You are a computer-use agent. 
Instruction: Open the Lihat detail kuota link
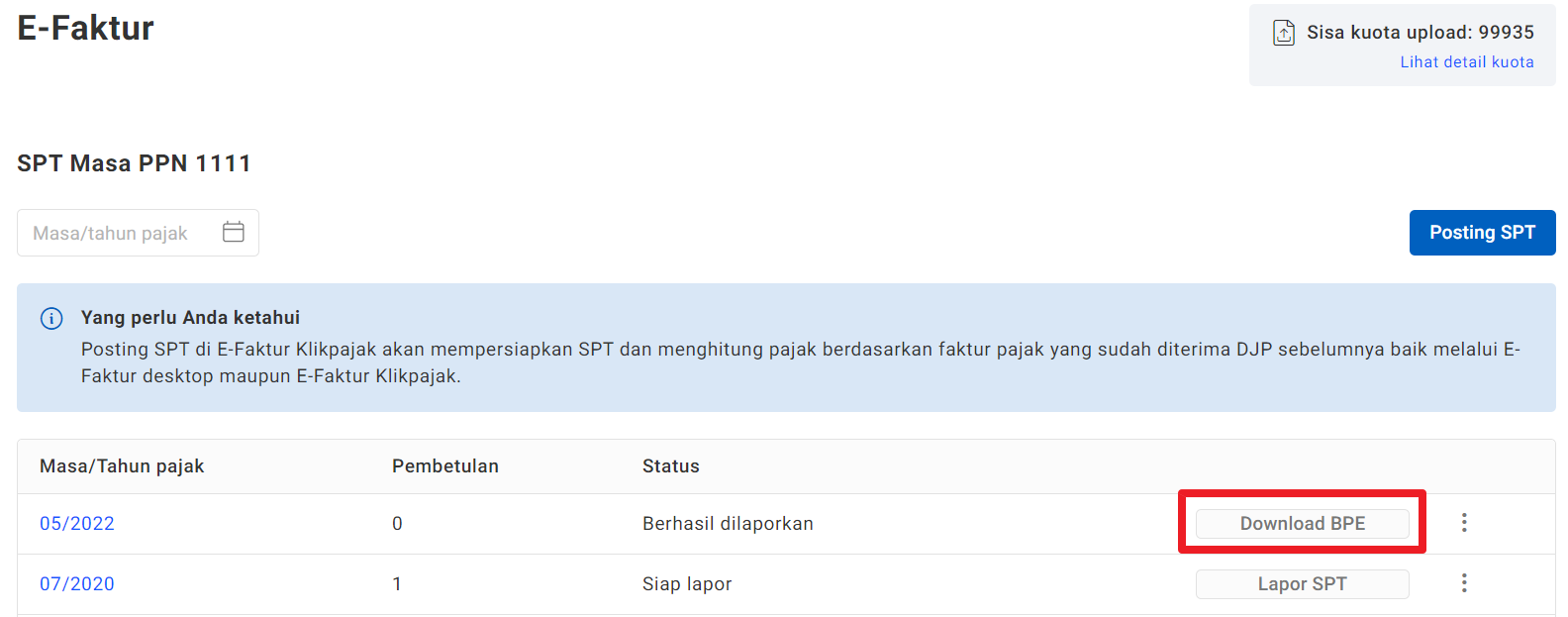1466,61
